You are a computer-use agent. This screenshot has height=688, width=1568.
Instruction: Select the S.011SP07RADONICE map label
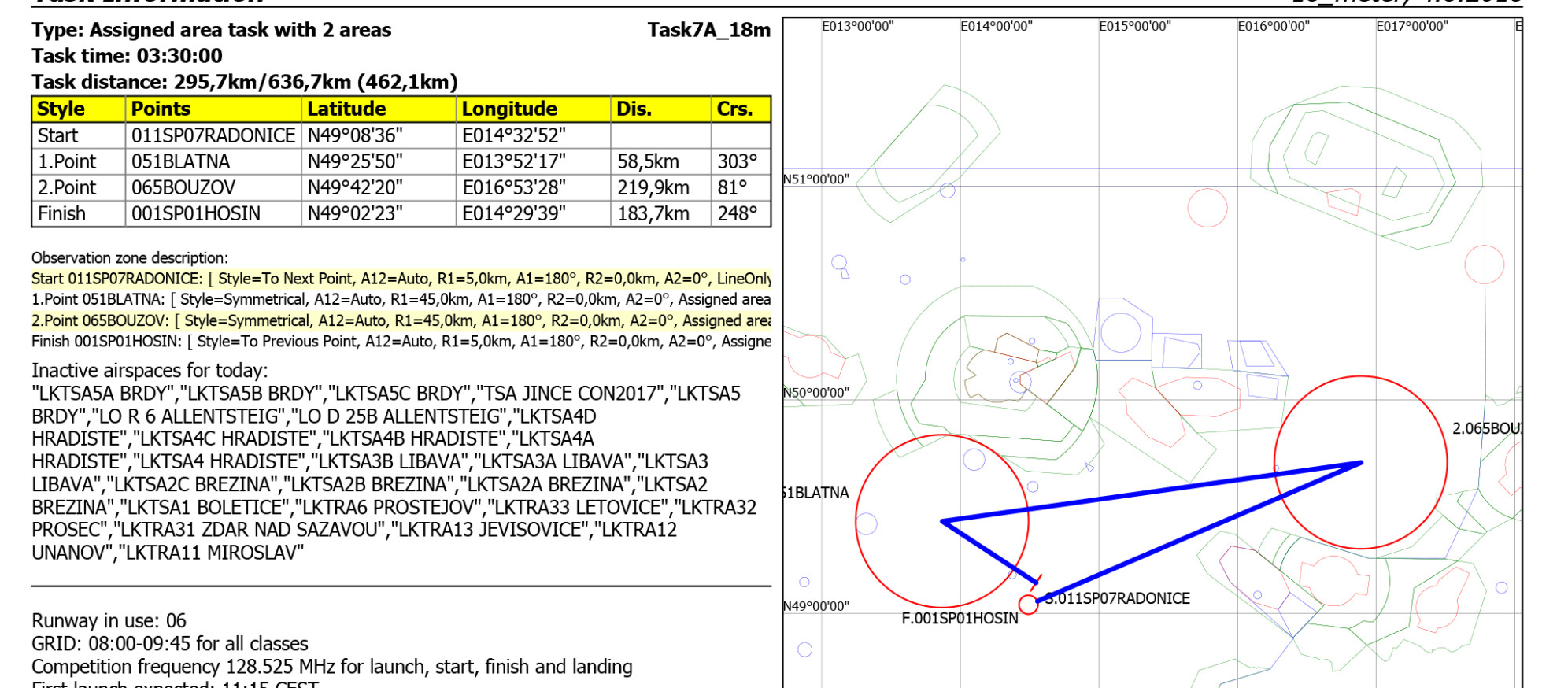[x=1118, y=599]
